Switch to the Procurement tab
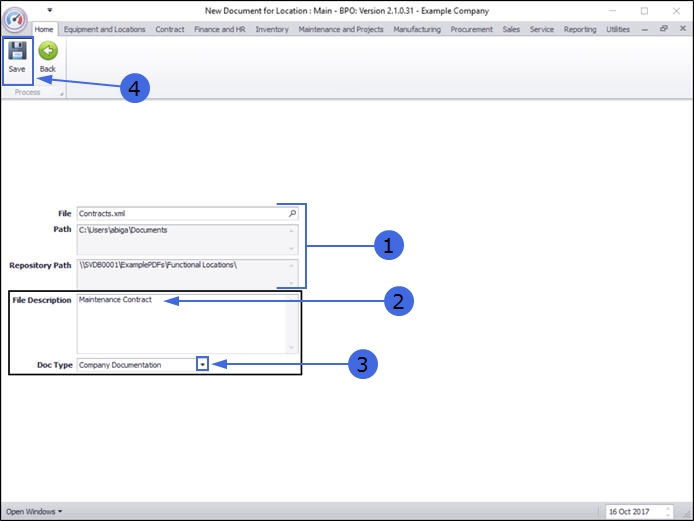Viewport: 694px width, 521px height. (x=471, y=29)
